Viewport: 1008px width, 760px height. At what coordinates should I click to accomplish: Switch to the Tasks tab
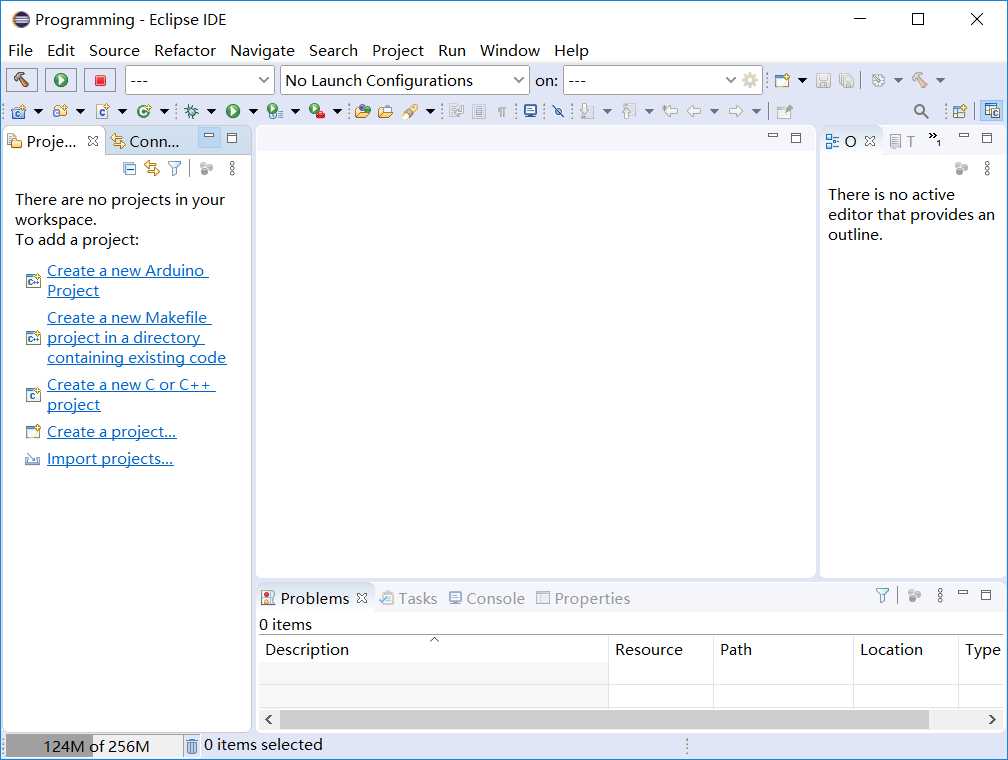coord(408,598)
